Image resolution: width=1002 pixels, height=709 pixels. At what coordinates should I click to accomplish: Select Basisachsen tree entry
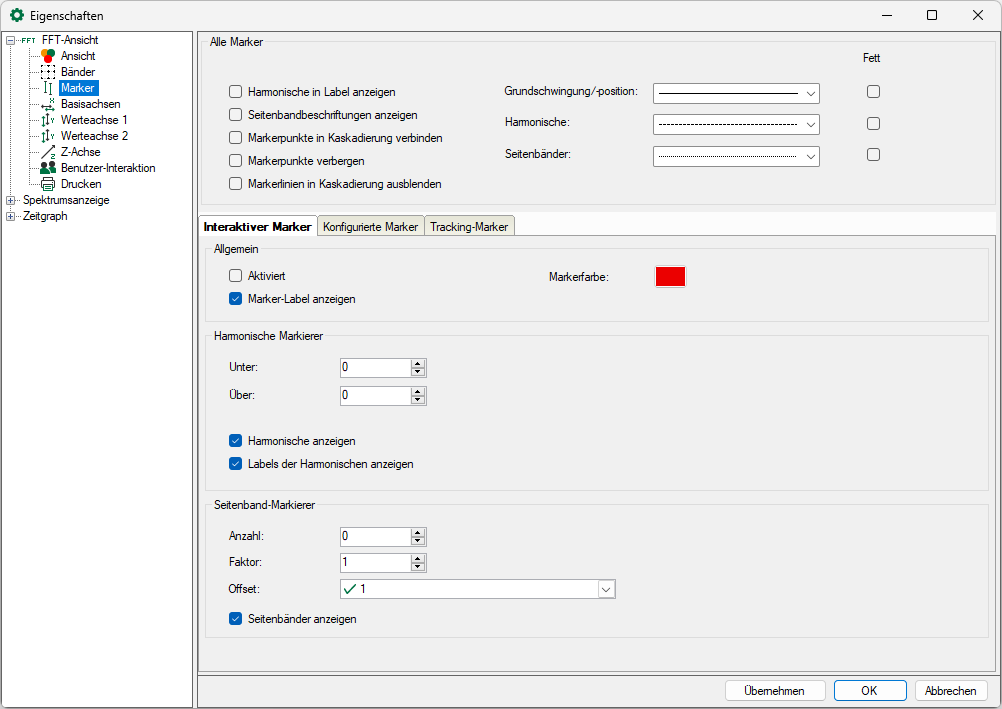91,104
